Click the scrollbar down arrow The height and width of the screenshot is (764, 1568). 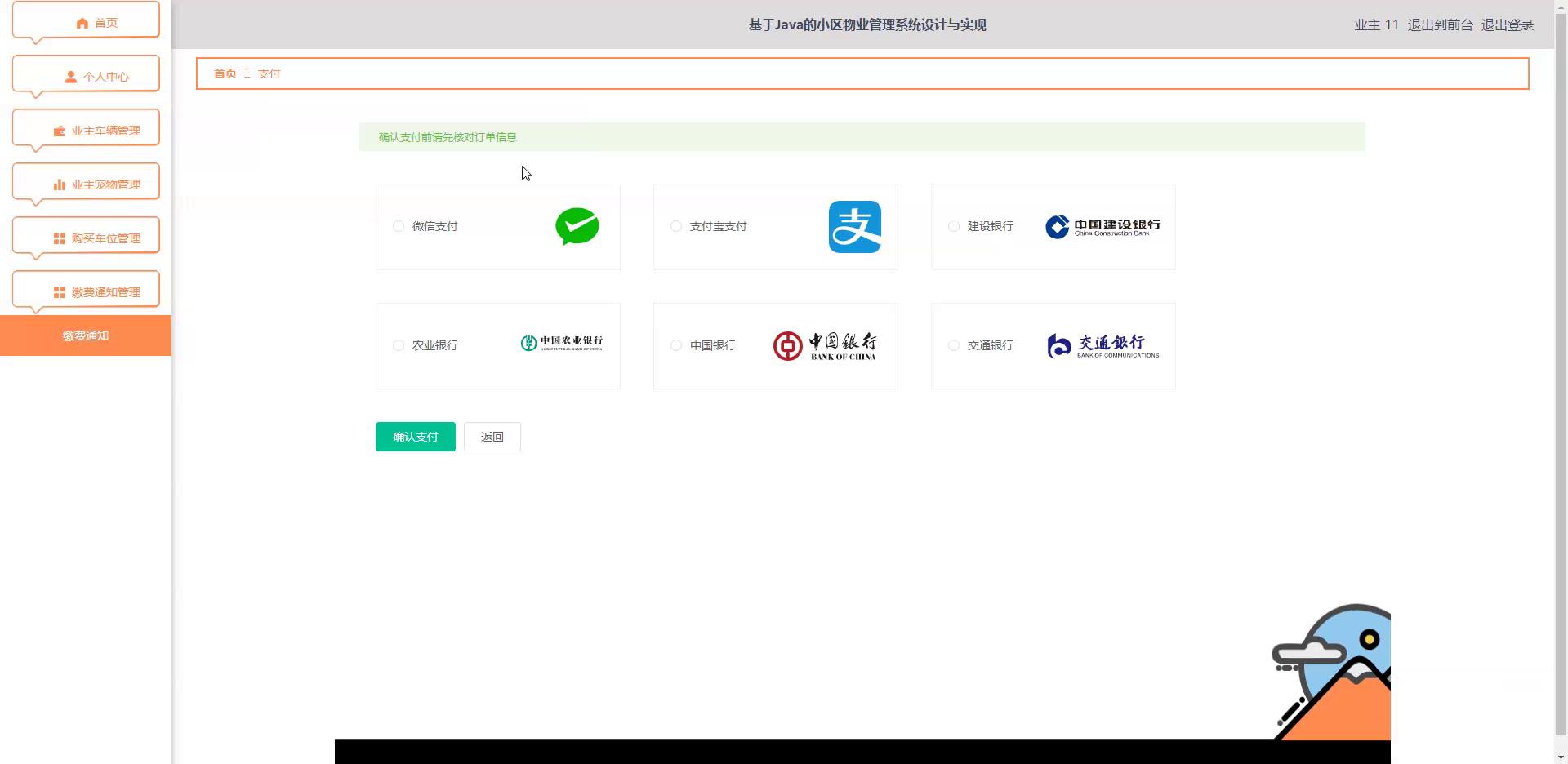click(1561, 757)
